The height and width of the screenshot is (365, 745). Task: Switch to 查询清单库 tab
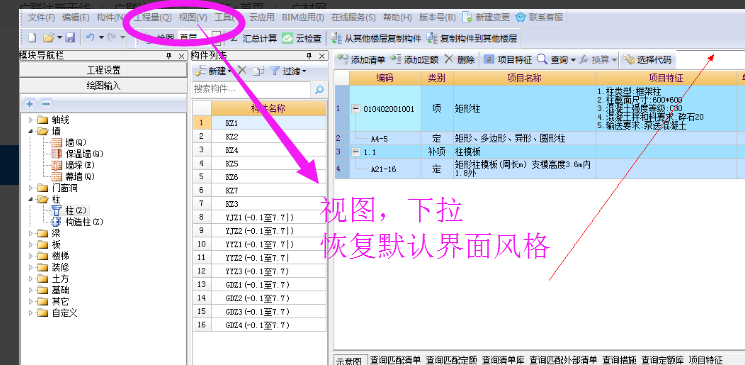click(504, 360)
